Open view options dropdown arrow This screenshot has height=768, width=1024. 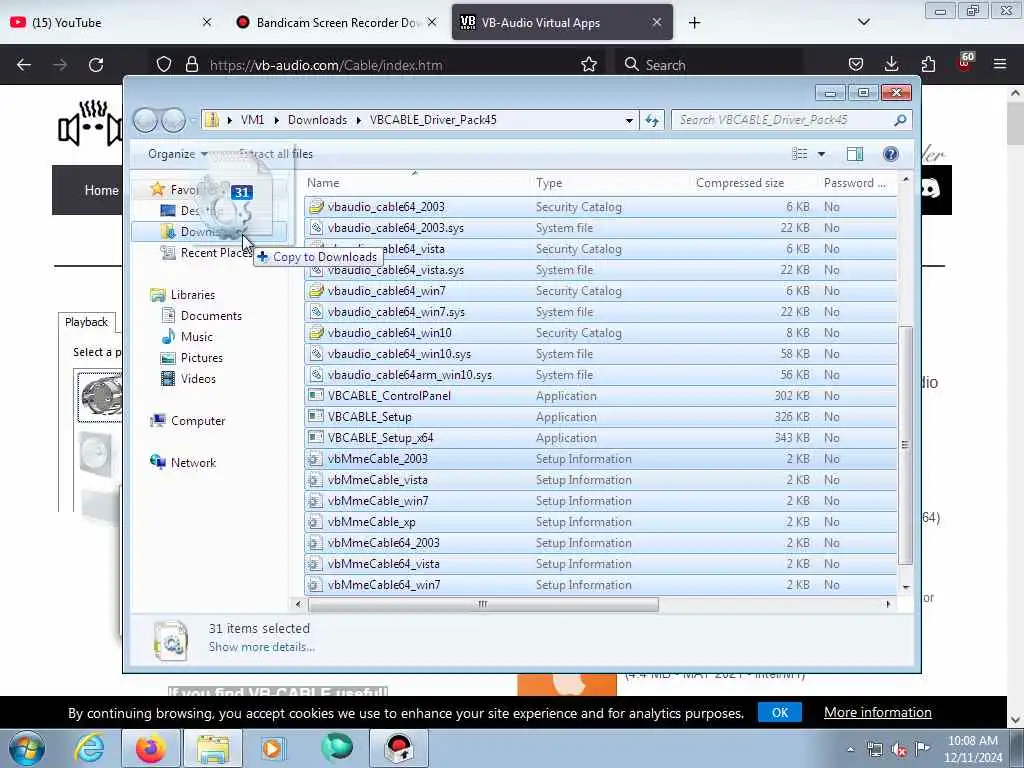pyautogui.click(x=821, y=154)
